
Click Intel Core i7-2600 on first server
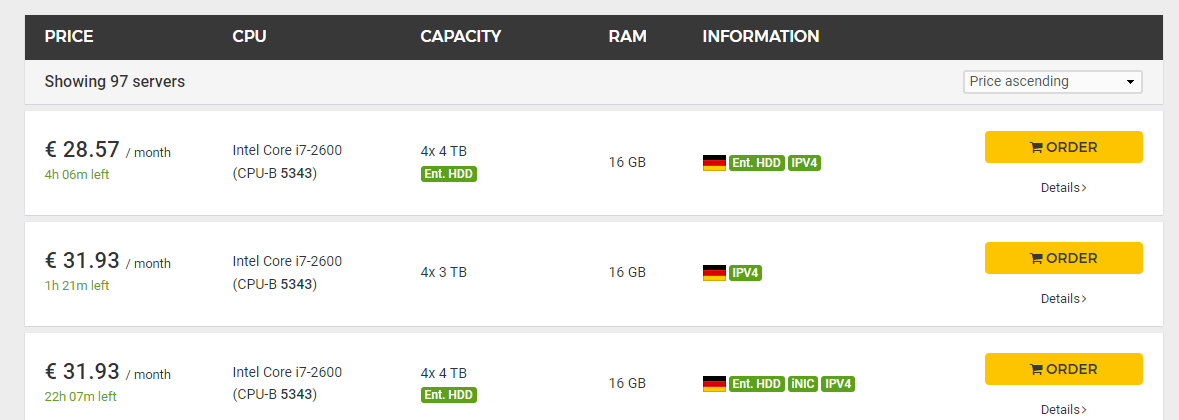point(287,150)
